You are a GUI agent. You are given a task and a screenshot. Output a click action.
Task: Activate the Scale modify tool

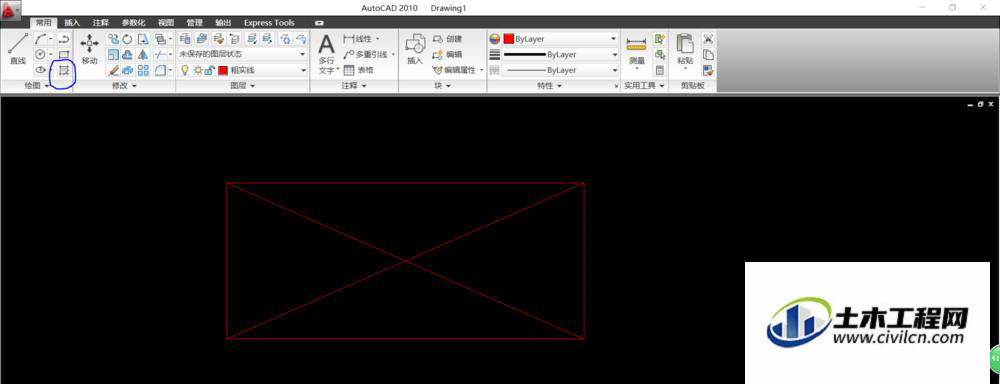tap(113, 55)
